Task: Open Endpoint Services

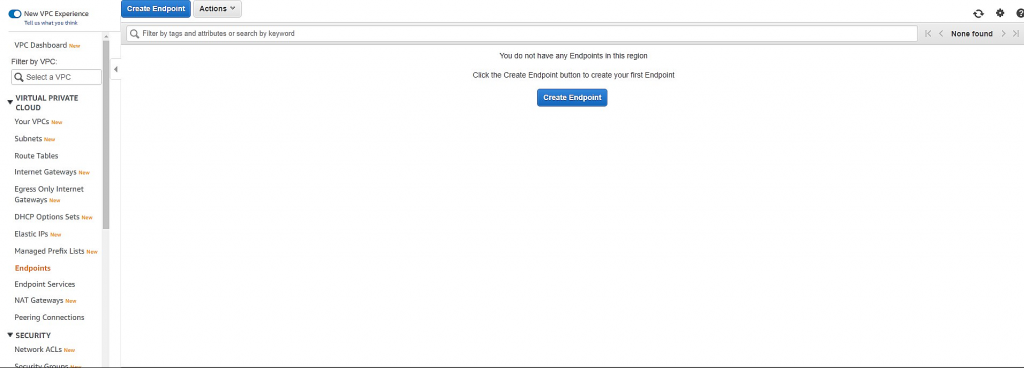Action: (x=44, y=284)
